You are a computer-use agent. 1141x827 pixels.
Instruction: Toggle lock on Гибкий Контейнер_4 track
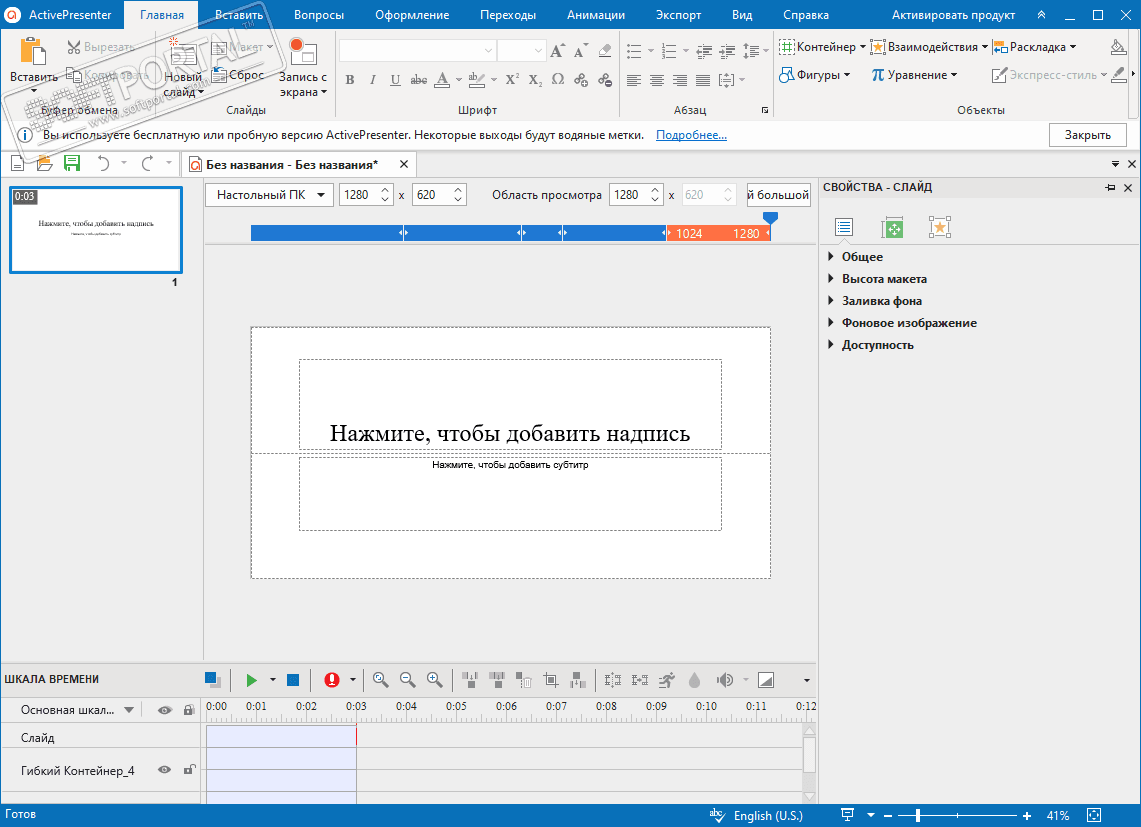(188, 770)
